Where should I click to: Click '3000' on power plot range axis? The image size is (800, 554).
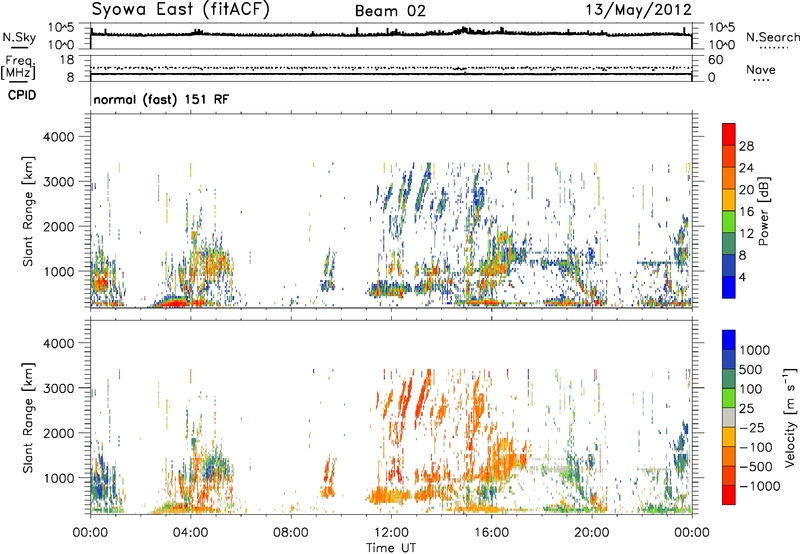58,182
